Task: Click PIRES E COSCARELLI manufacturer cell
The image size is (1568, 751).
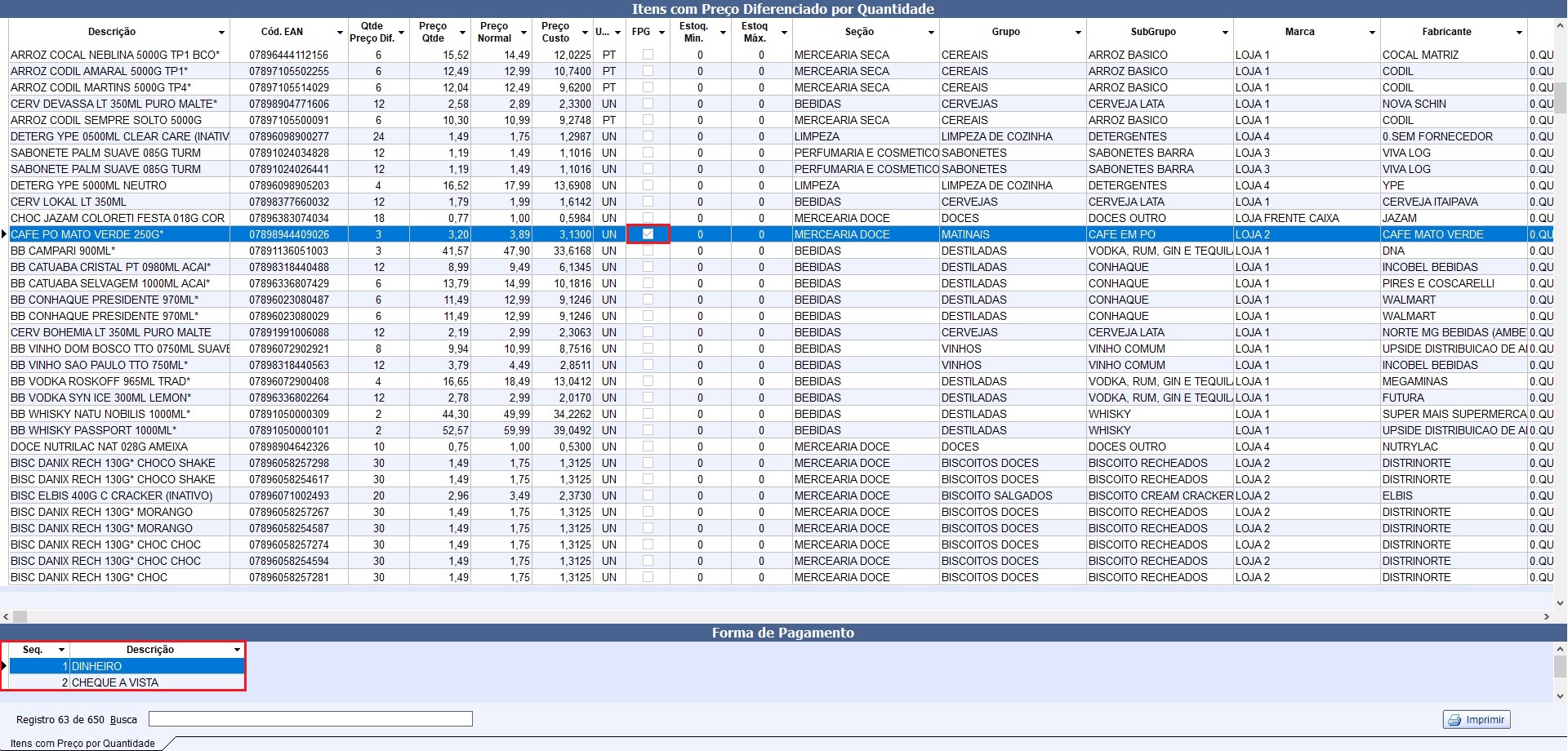Action: tap(1454, 283)
